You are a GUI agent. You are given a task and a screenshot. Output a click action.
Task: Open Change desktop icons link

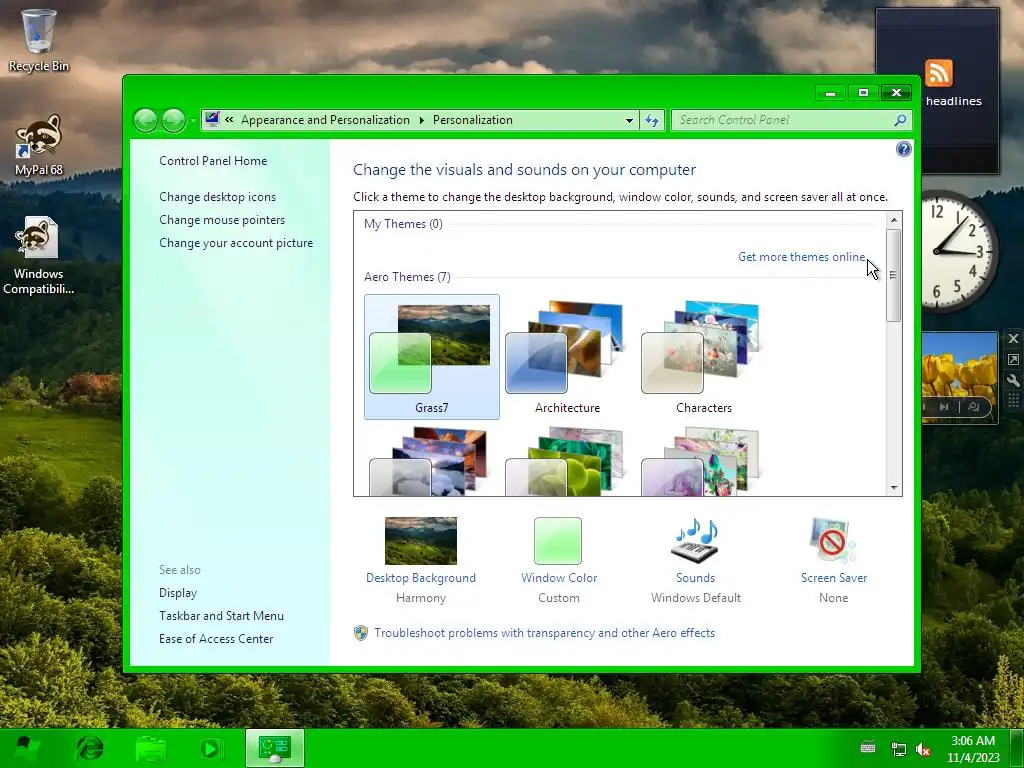point(217,197)
